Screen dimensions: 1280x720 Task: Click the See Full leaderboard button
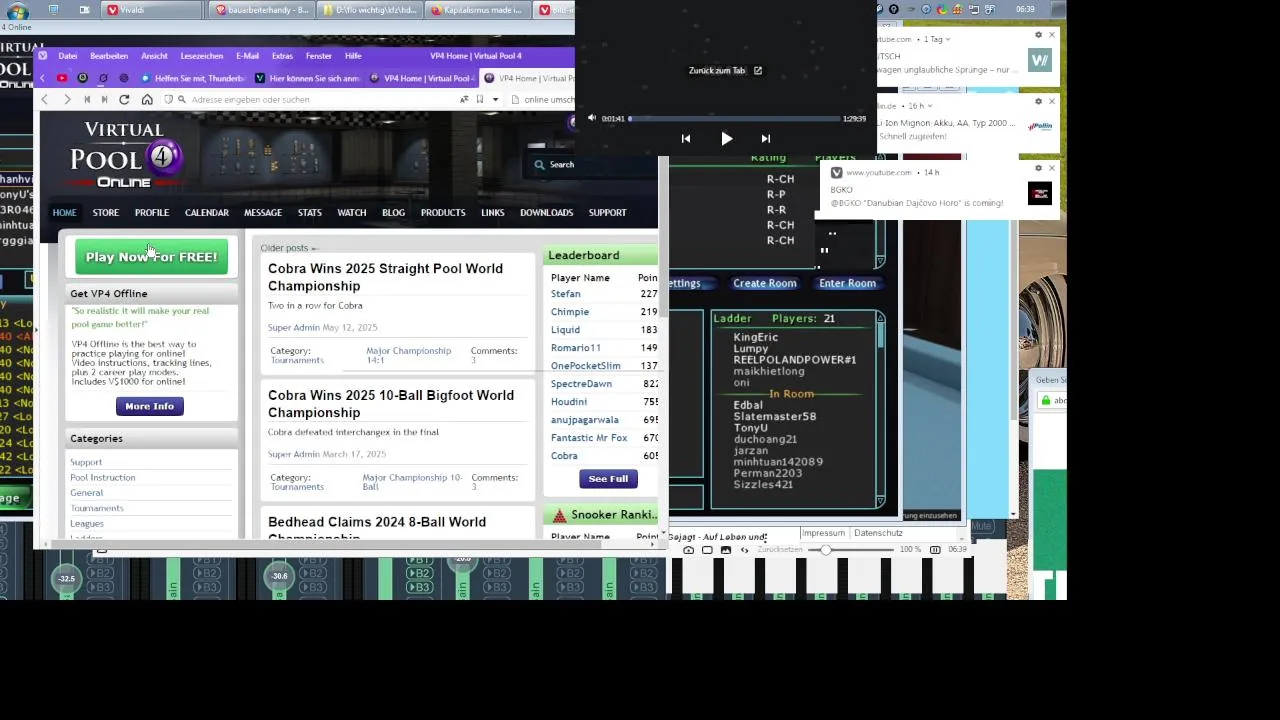pos(608,479)
